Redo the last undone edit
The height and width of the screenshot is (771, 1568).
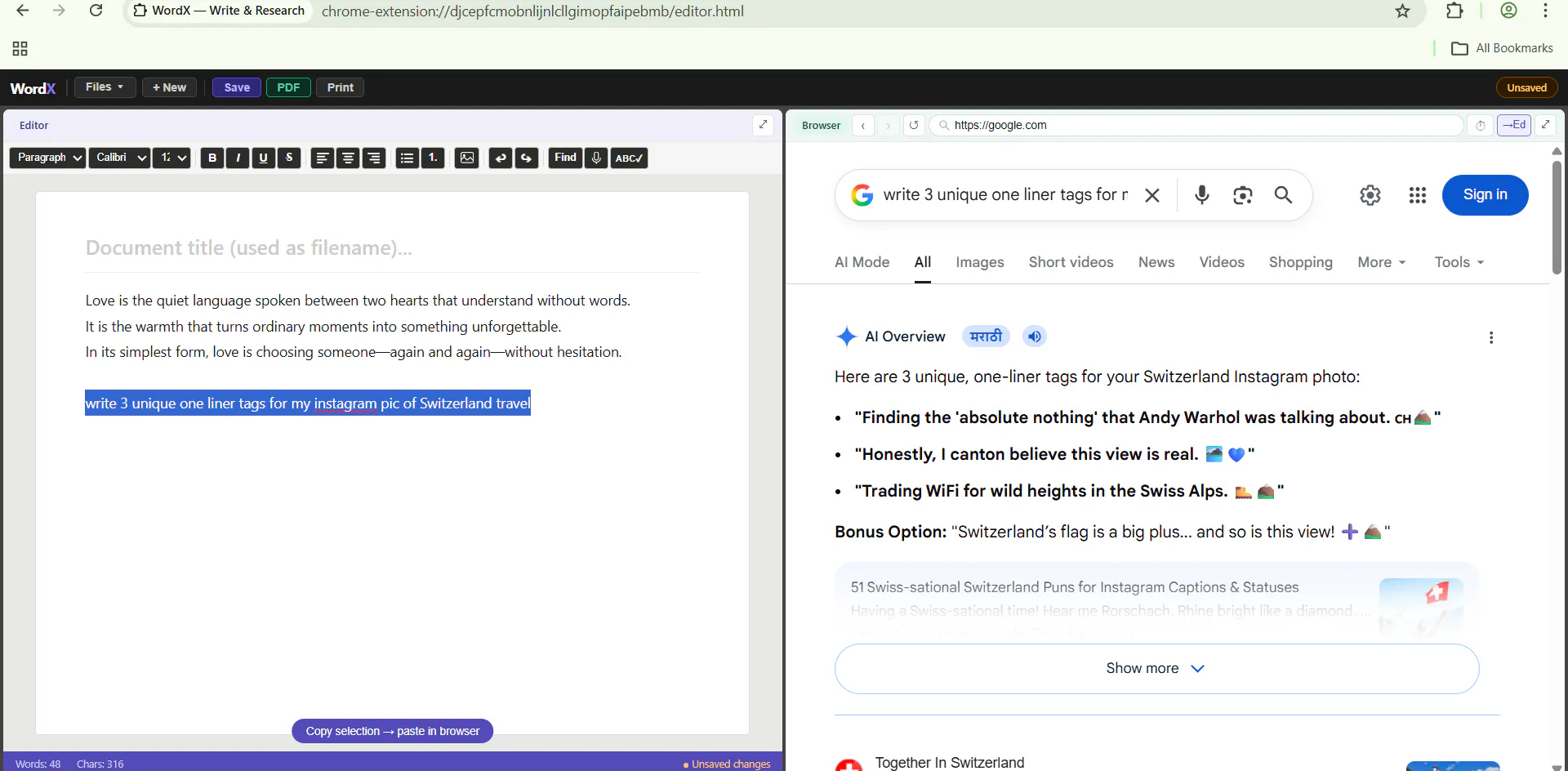[x=527, y=158]
